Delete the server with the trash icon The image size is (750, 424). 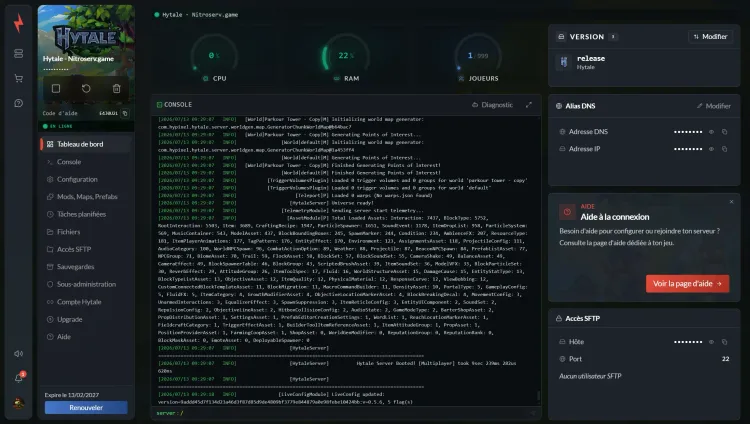coord(116,89)
